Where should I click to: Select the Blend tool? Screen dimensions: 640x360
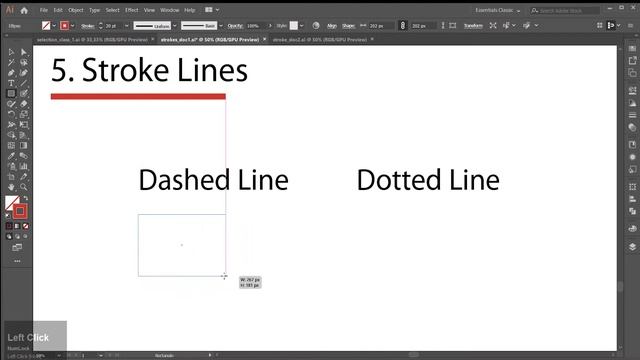point(24,156)
